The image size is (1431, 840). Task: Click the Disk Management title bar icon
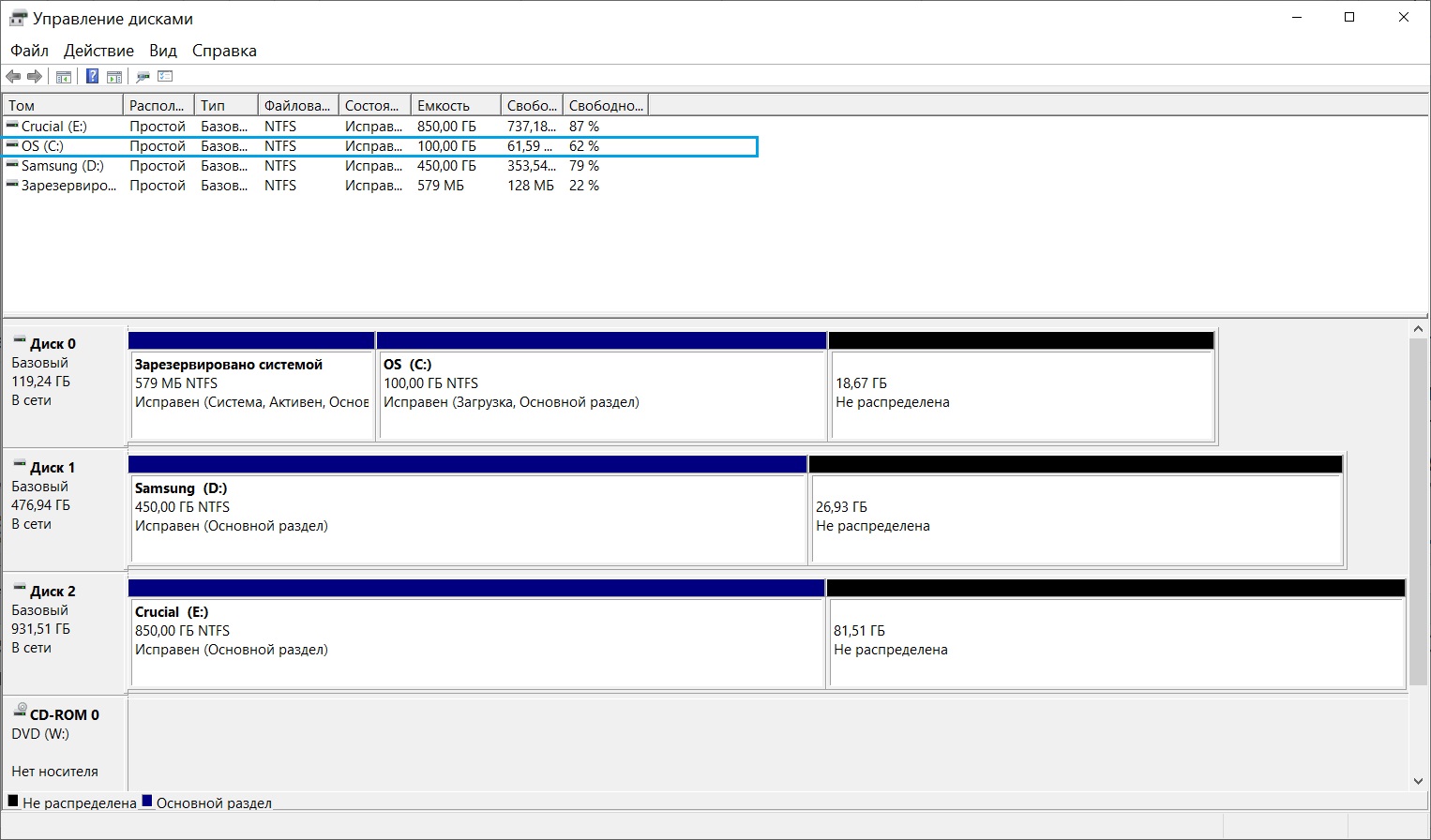pos(16,18)
